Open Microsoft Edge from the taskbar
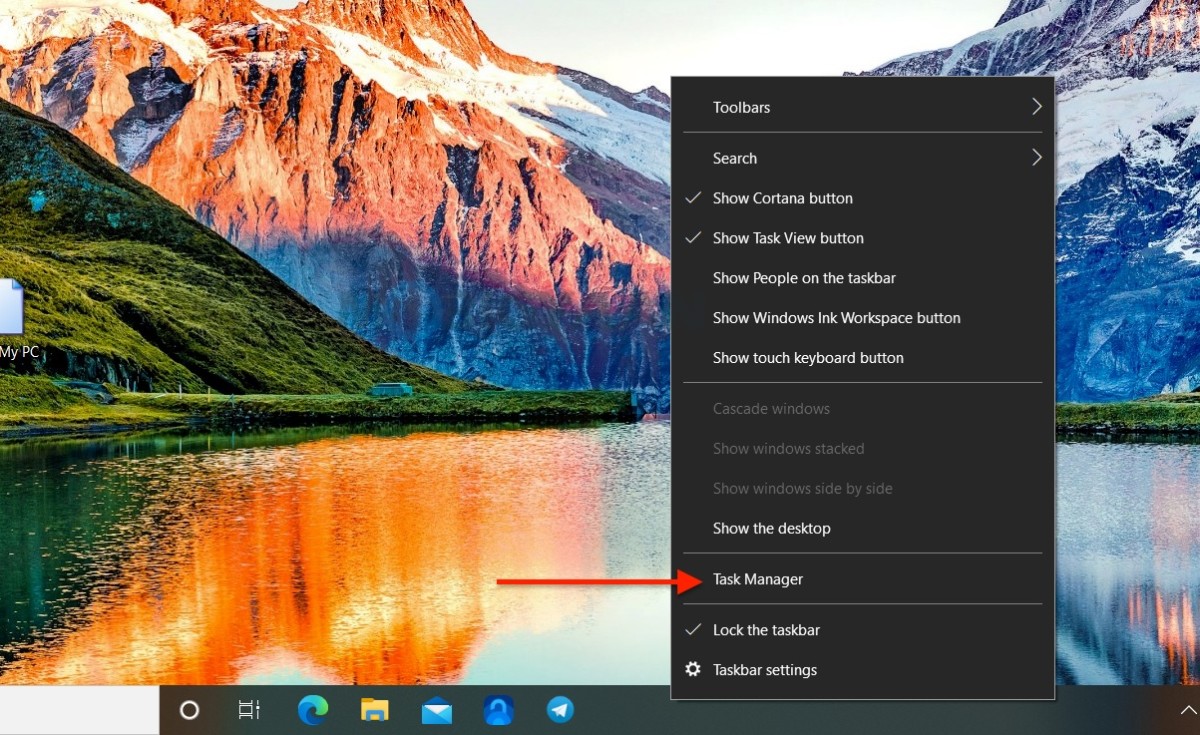 point(311,710)
